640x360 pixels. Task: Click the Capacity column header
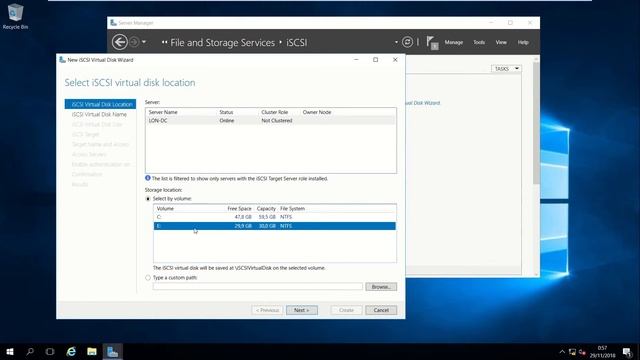[x=266, y=208]
